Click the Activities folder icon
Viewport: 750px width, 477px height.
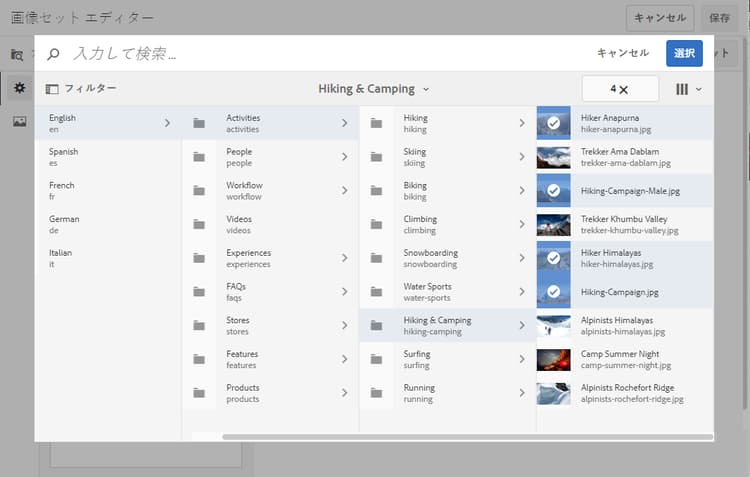pyautogui.click(x=199, y=123)
